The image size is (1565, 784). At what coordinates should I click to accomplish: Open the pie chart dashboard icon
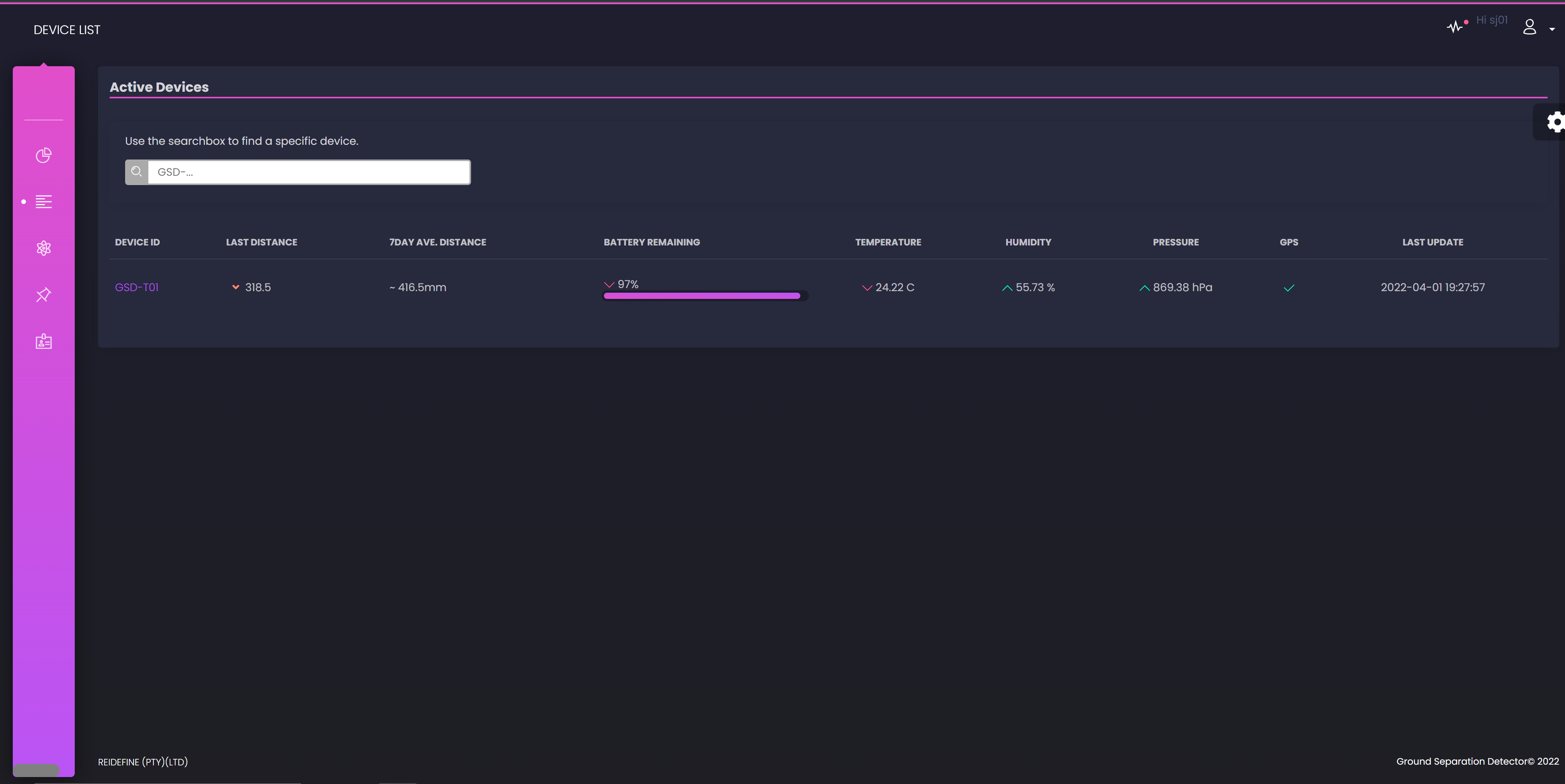[x=44, y=156]
